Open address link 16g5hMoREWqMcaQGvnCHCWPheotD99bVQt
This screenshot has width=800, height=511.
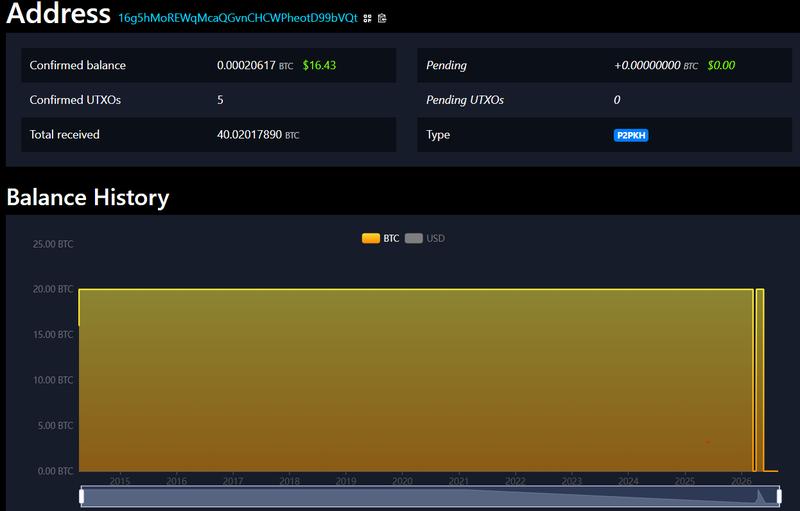(x=238, y=18)
